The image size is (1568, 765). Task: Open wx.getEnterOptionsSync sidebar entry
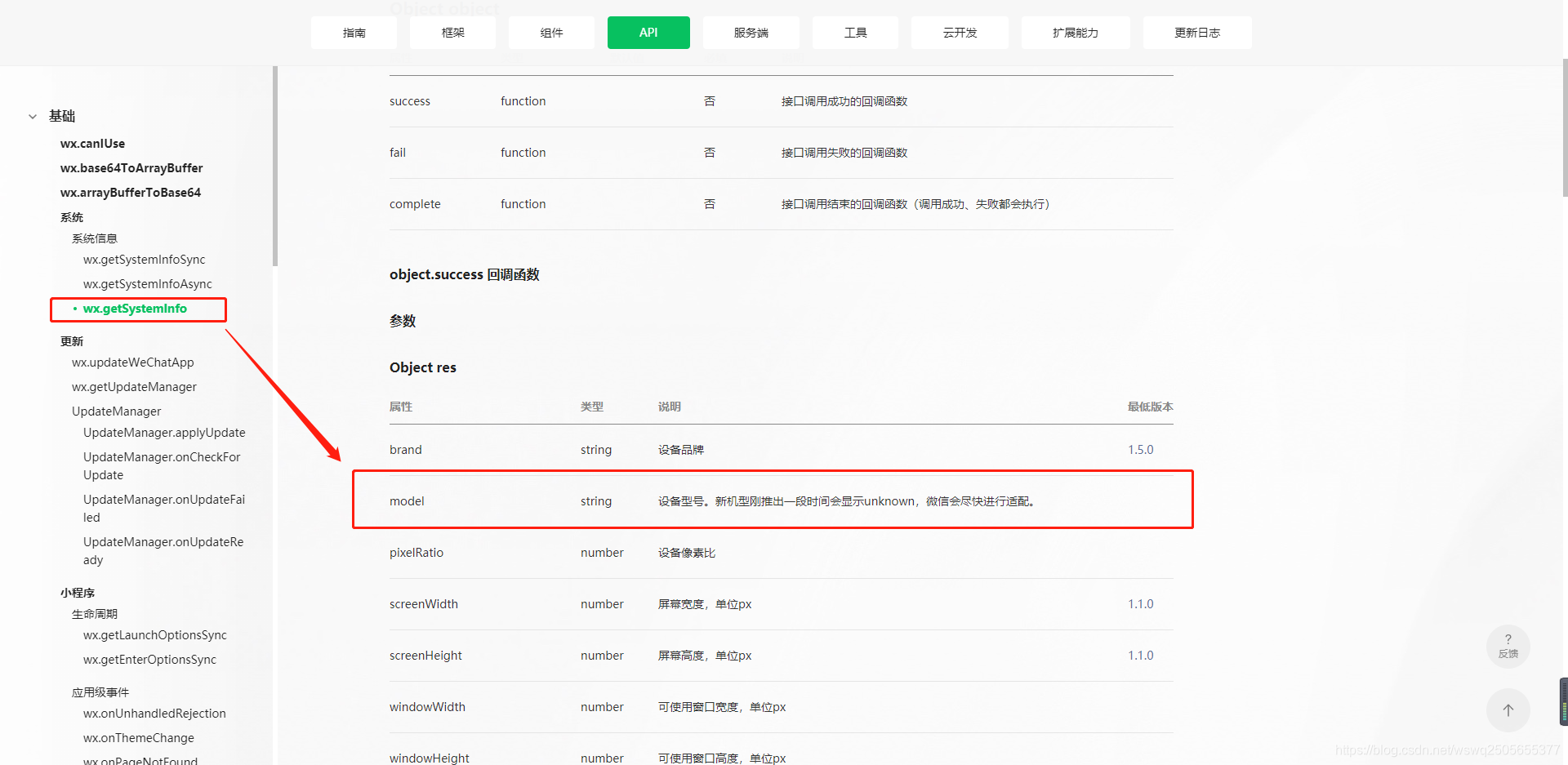click(x=149, y=660)
